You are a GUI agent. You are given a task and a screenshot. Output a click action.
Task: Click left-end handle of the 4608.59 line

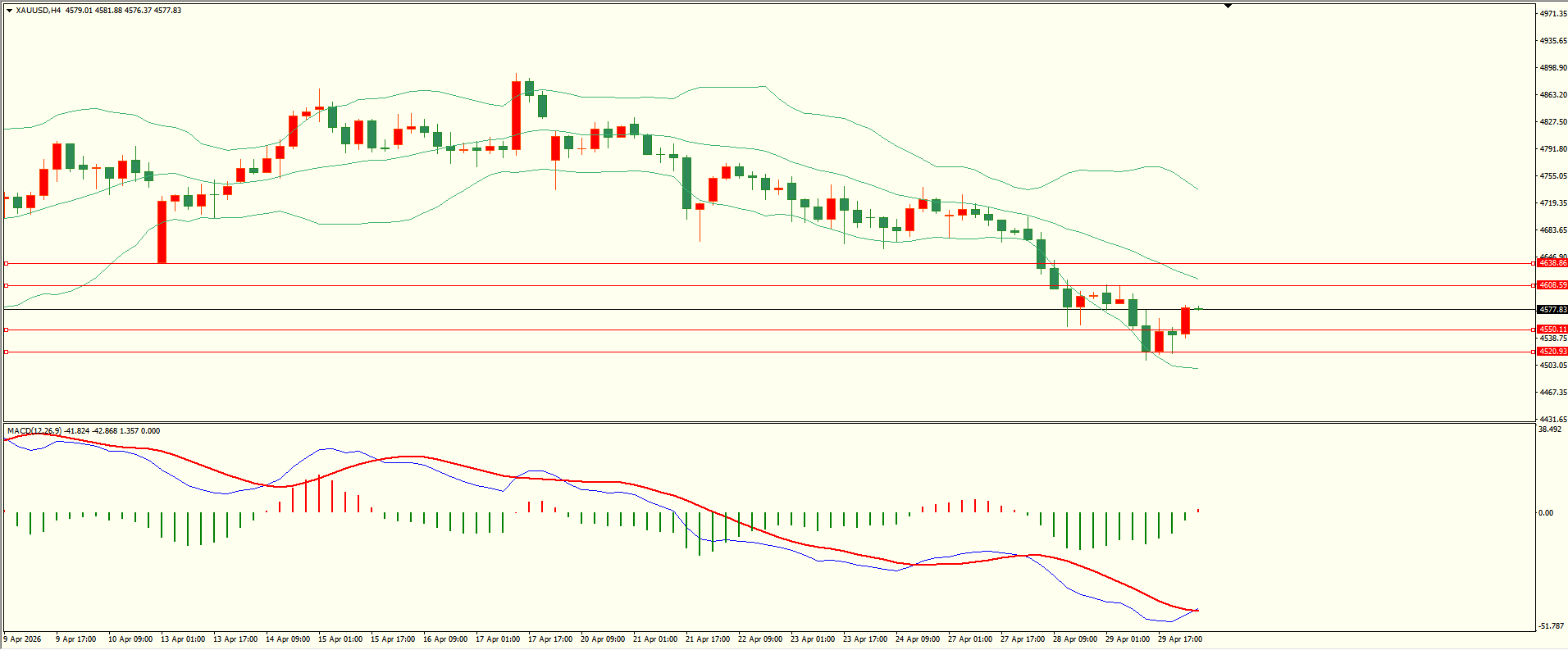pyautogui.click(x=6, y=285)
